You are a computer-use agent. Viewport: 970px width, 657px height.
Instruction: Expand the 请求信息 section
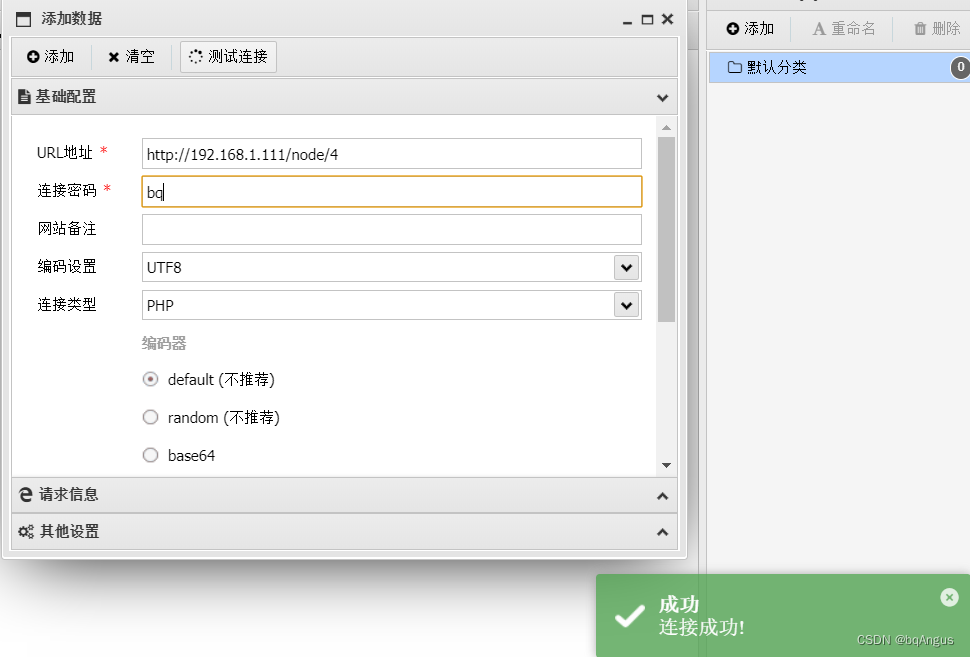click(663, 496)
